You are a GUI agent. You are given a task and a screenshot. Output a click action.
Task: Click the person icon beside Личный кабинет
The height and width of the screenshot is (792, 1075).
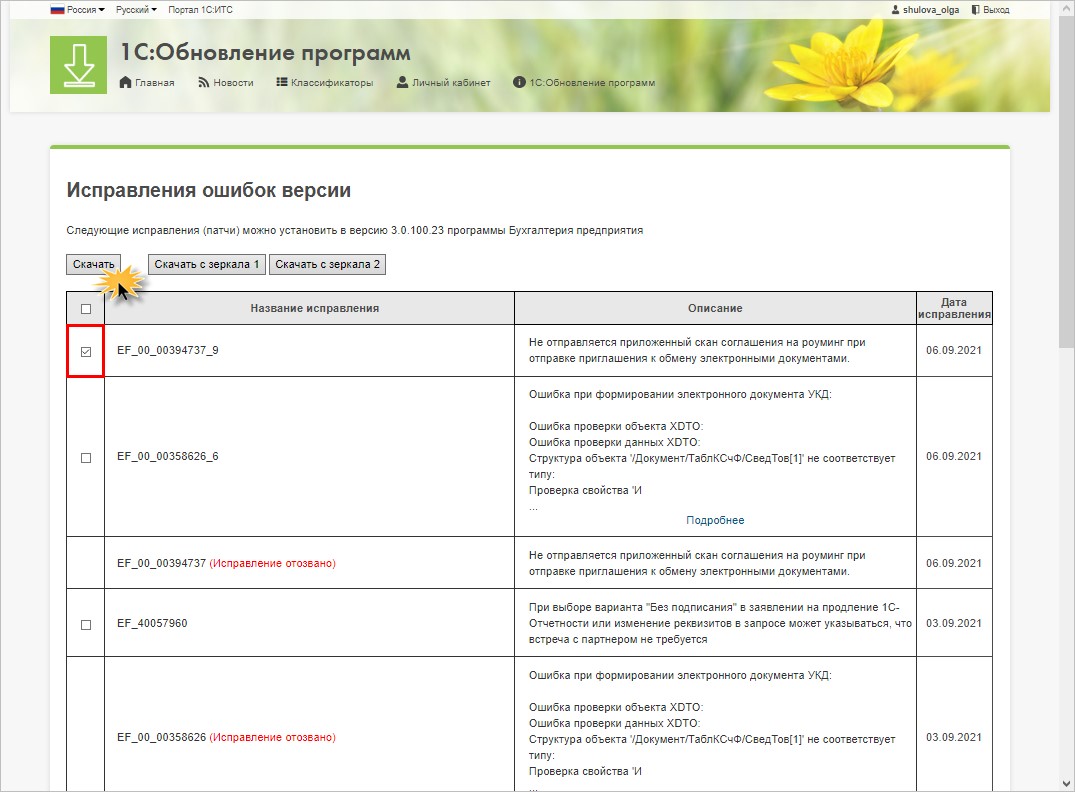point(402,82)
